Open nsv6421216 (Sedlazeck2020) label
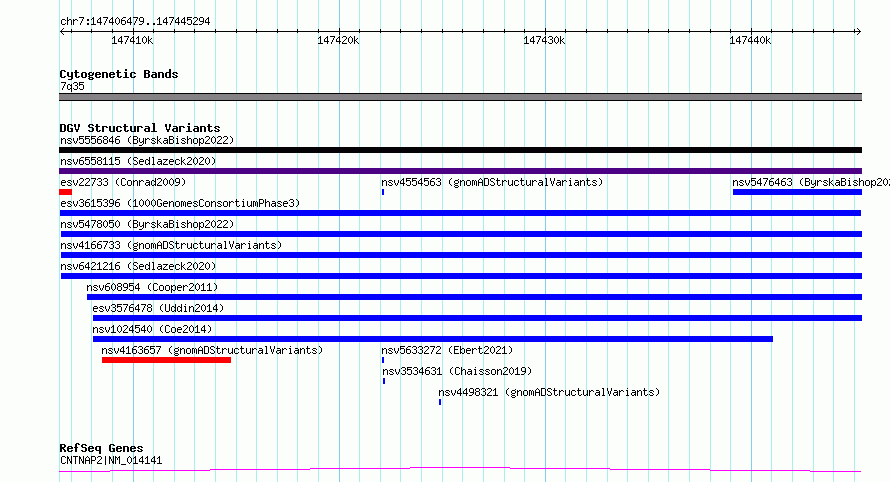890x482 pixels. [x=138, y=266]
